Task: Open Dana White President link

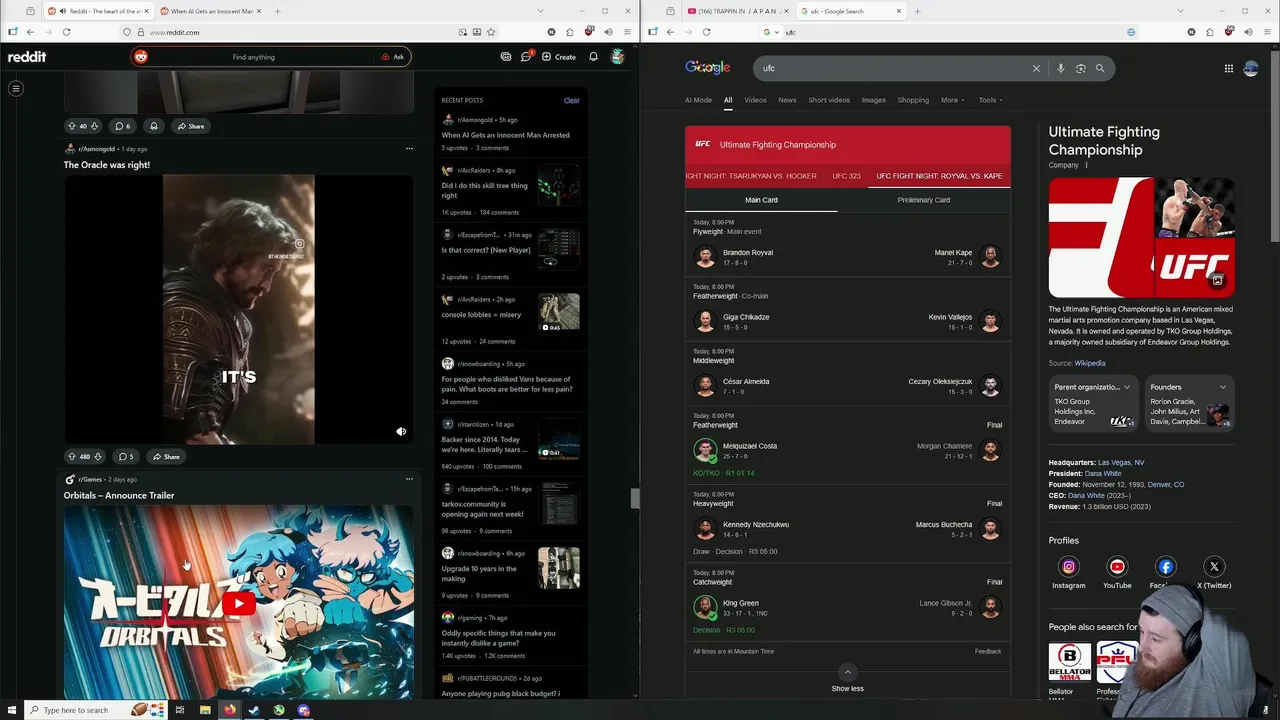Action: click(1102, 473)
